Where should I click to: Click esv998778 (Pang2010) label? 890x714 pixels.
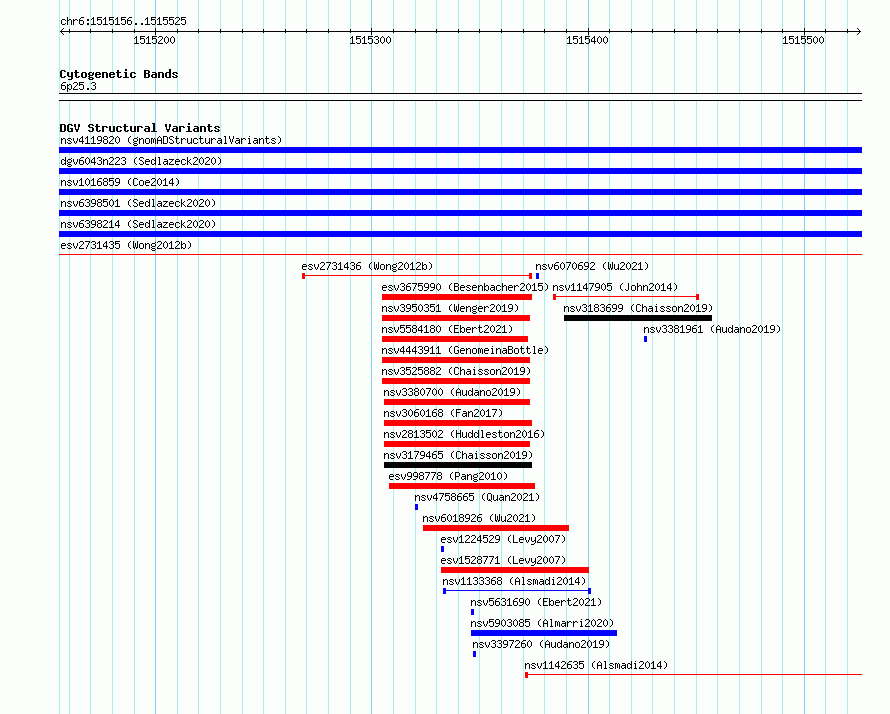pos(448,476)
